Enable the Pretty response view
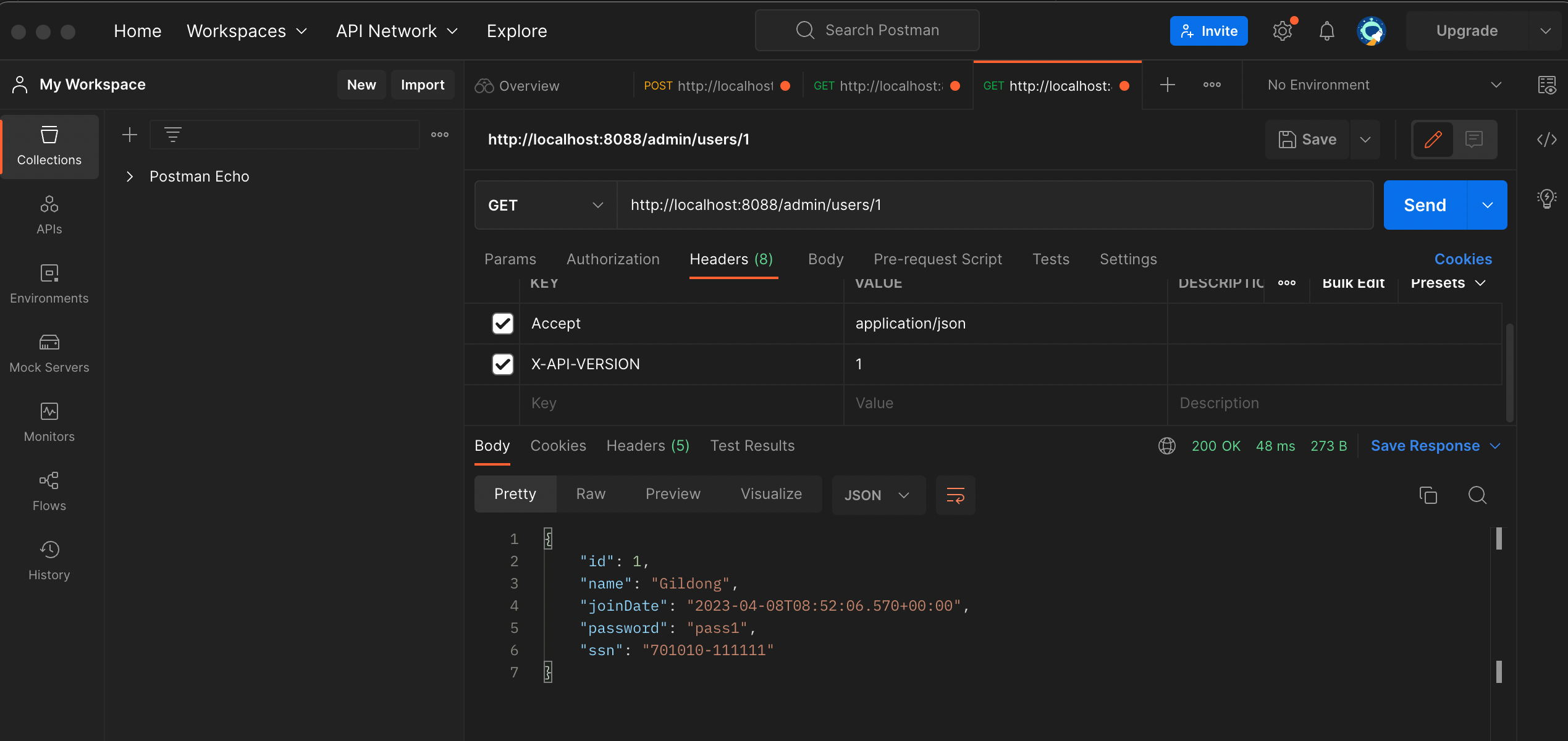1568x741 pixels. (x=515, y=493)
